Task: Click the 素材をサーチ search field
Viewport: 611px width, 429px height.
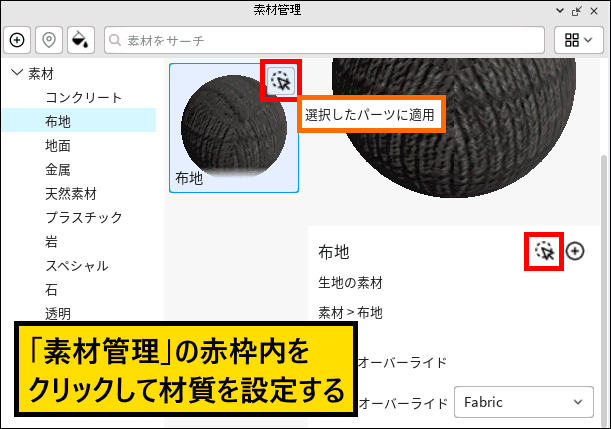Action: [324, 40]
